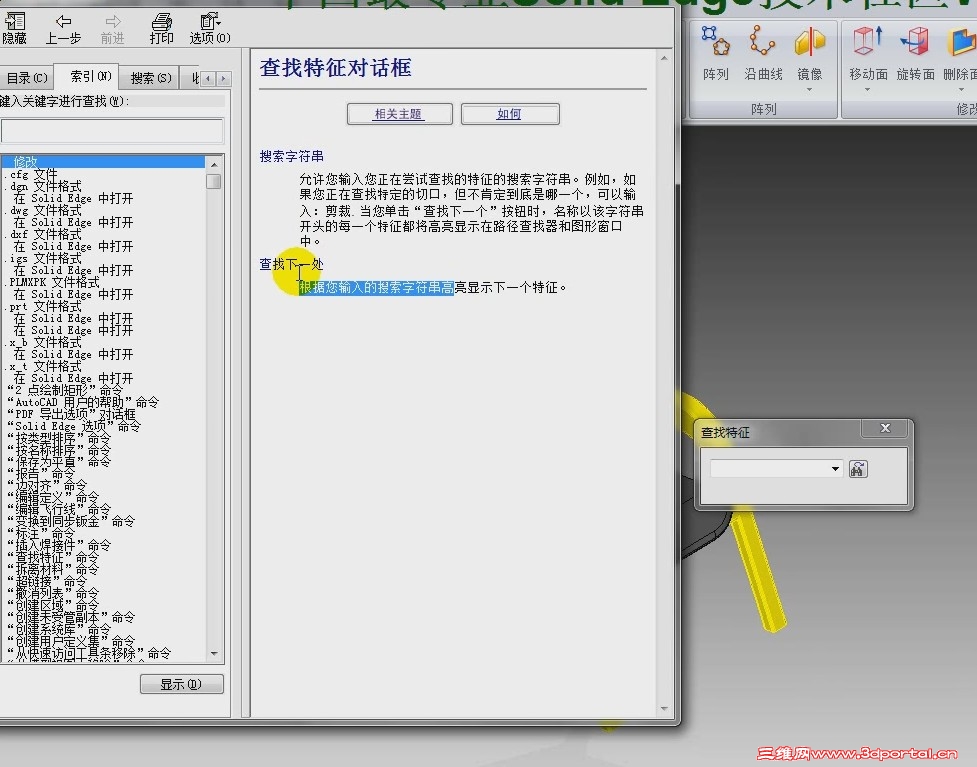This screenshot has width=977, height=767.
Task: Expand the dropdown arrow under 移动面
Action: tap(867, 90)
